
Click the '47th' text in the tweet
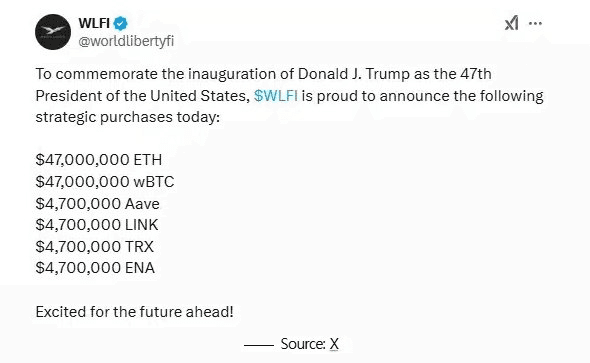476,74
